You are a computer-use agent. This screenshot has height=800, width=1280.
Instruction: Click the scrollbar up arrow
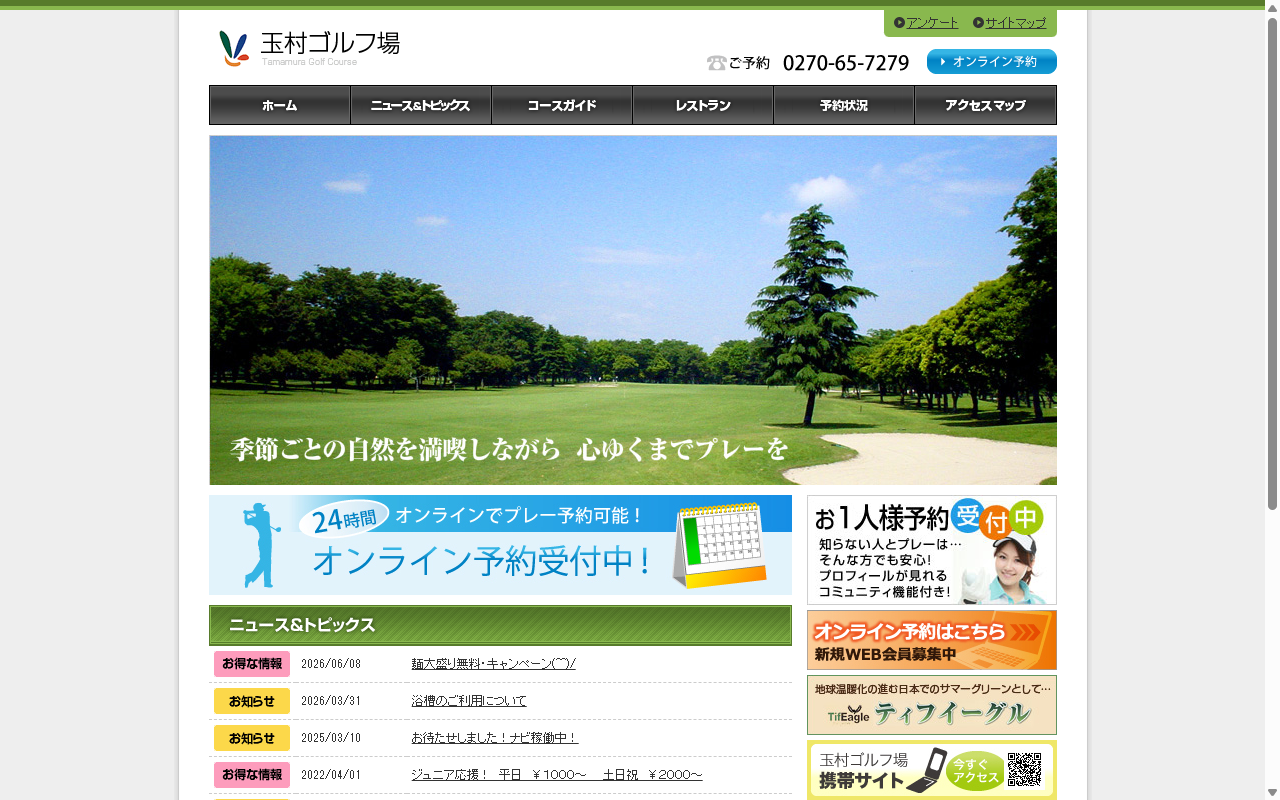[1272, 8]
